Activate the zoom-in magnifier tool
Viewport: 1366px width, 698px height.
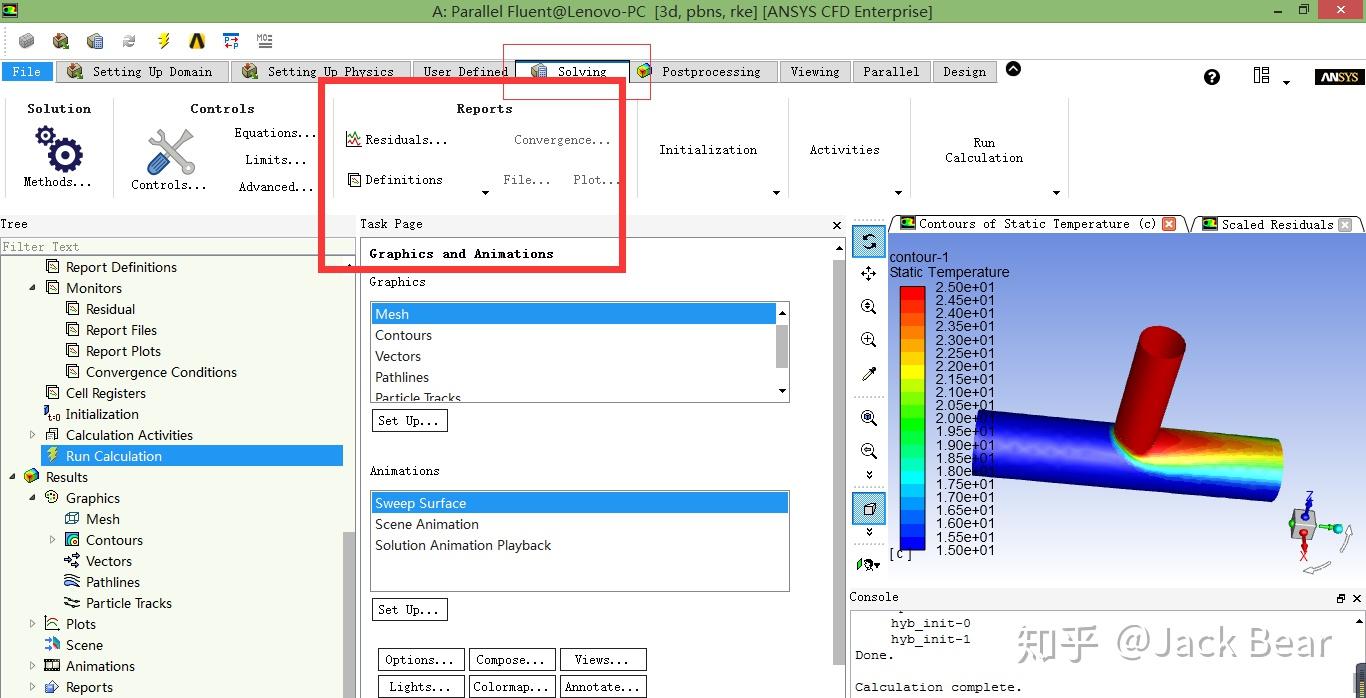pos(868,339)
